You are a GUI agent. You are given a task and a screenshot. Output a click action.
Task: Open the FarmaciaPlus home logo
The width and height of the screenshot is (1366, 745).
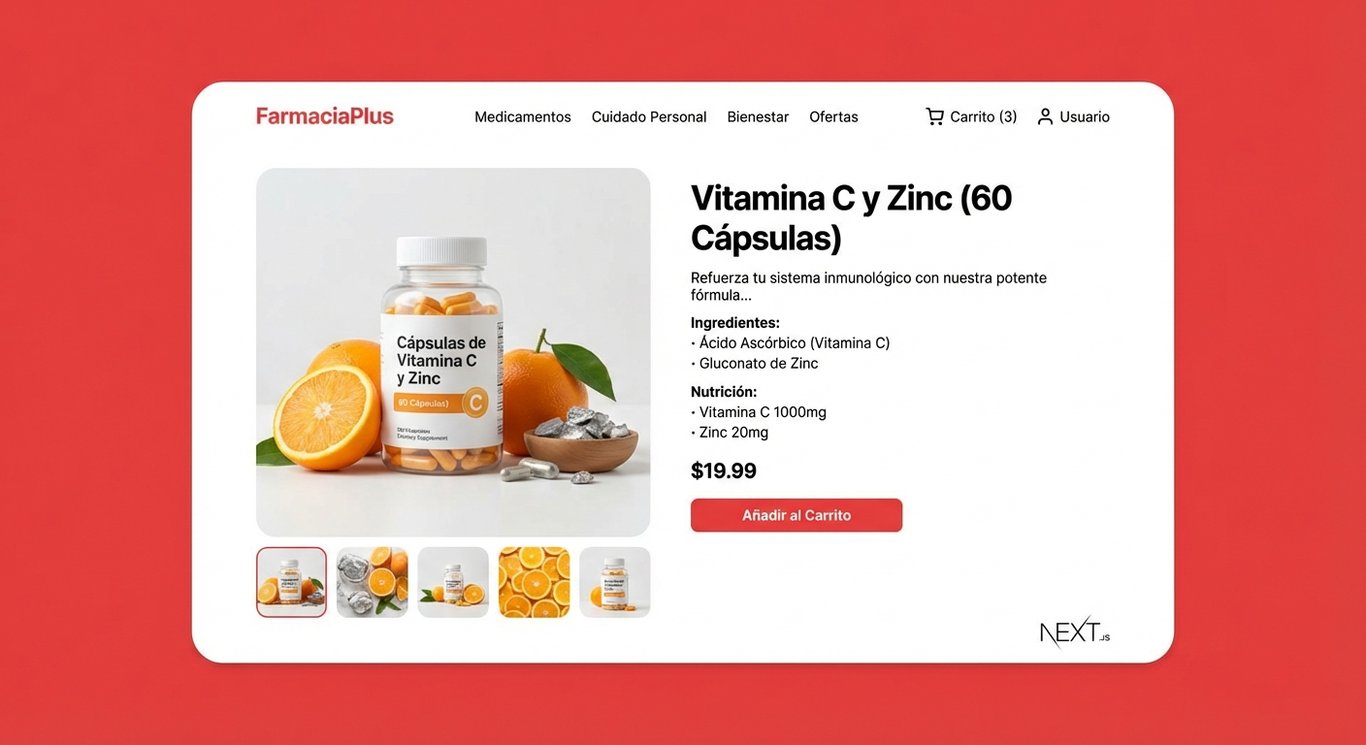(x=325, y=116)
